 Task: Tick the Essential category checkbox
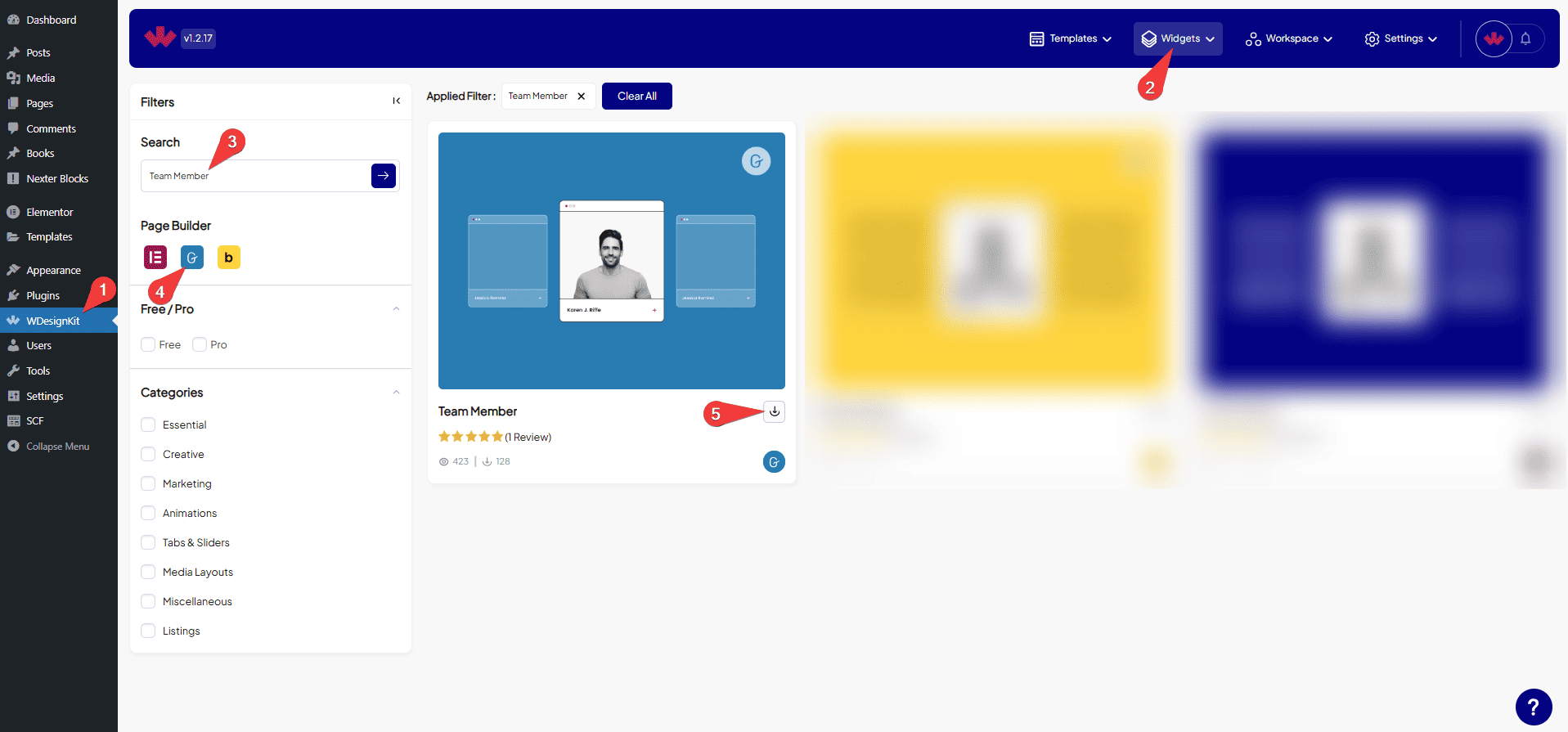(x=148, y=424)
